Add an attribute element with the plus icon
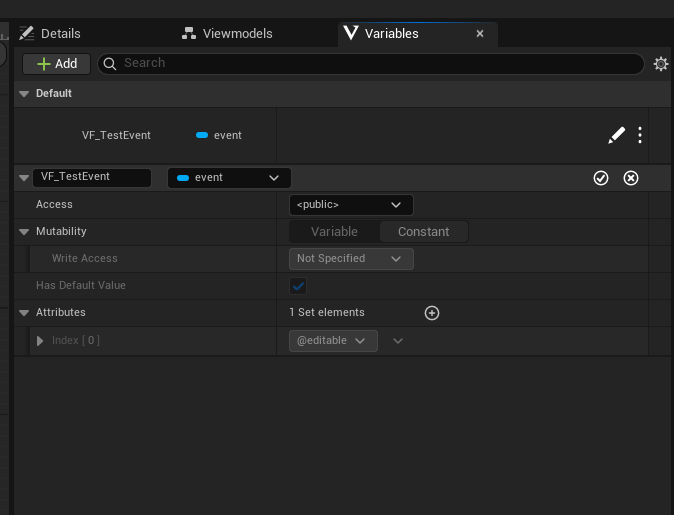 [x=432, y=313]
